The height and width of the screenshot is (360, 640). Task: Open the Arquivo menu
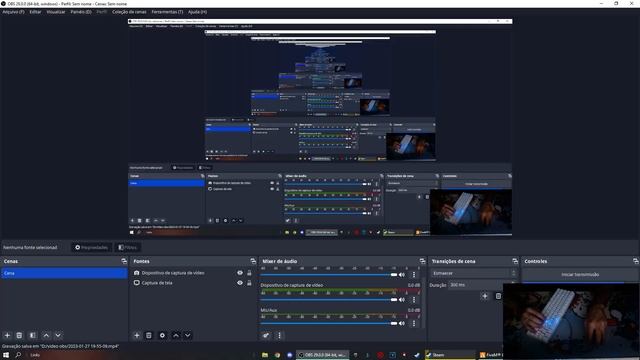tap(13, 12)
